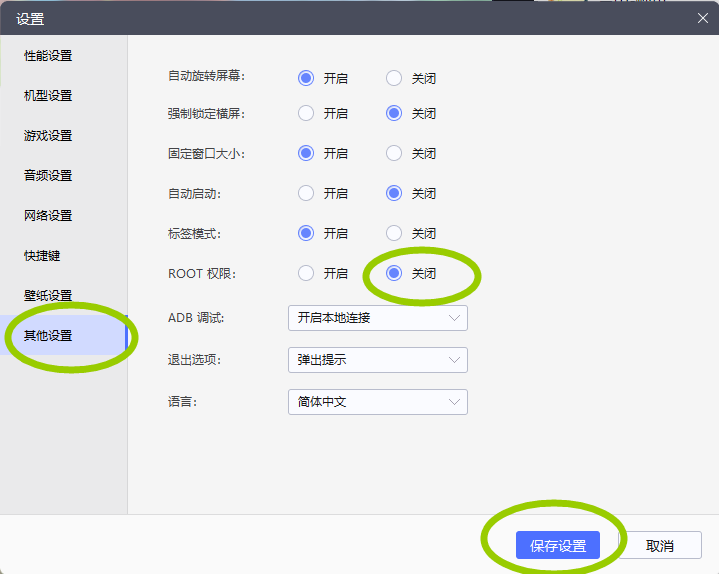Select 音频设置 sidebar item
The width and height of the screenshot is (719, 574).
pos(48,176)
